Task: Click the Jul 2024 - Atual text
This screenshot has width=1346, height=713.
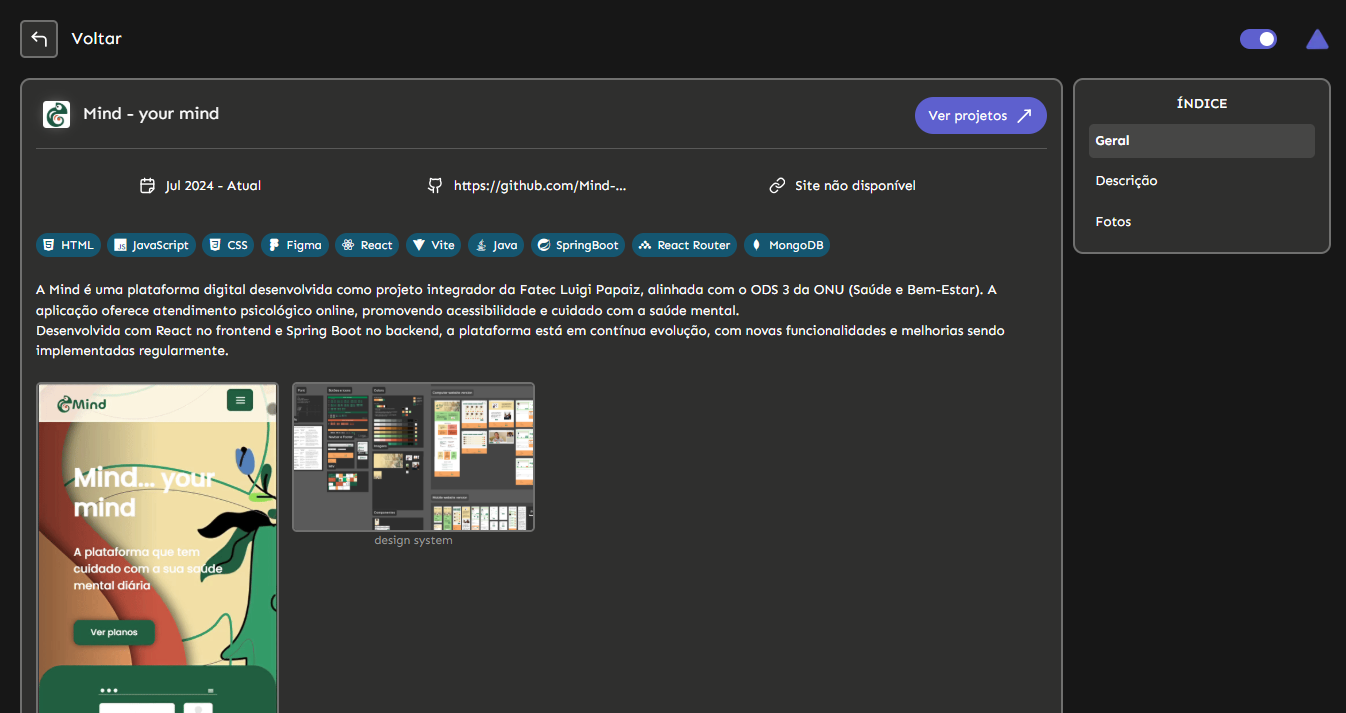Action: [213, 185]
